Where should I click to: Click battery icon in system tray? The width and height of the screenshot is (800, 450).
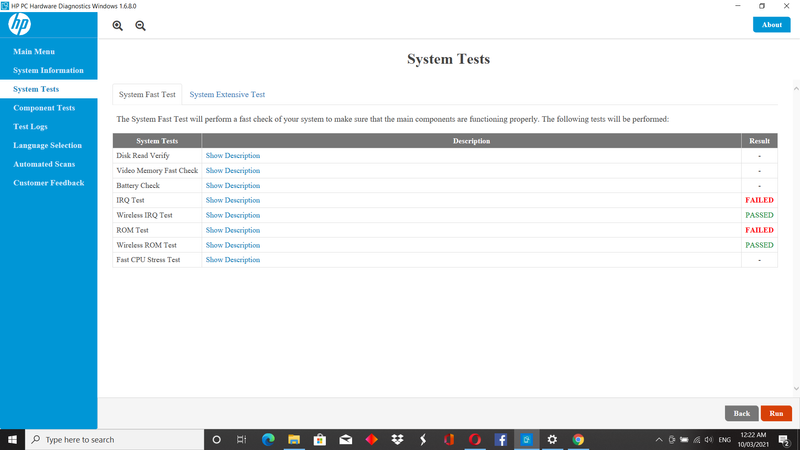(x=684, y=439)
